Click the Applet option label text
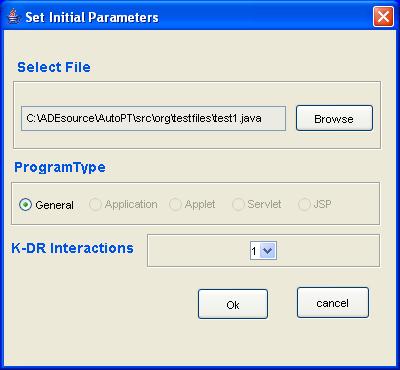400x370 pixels. 200,204
